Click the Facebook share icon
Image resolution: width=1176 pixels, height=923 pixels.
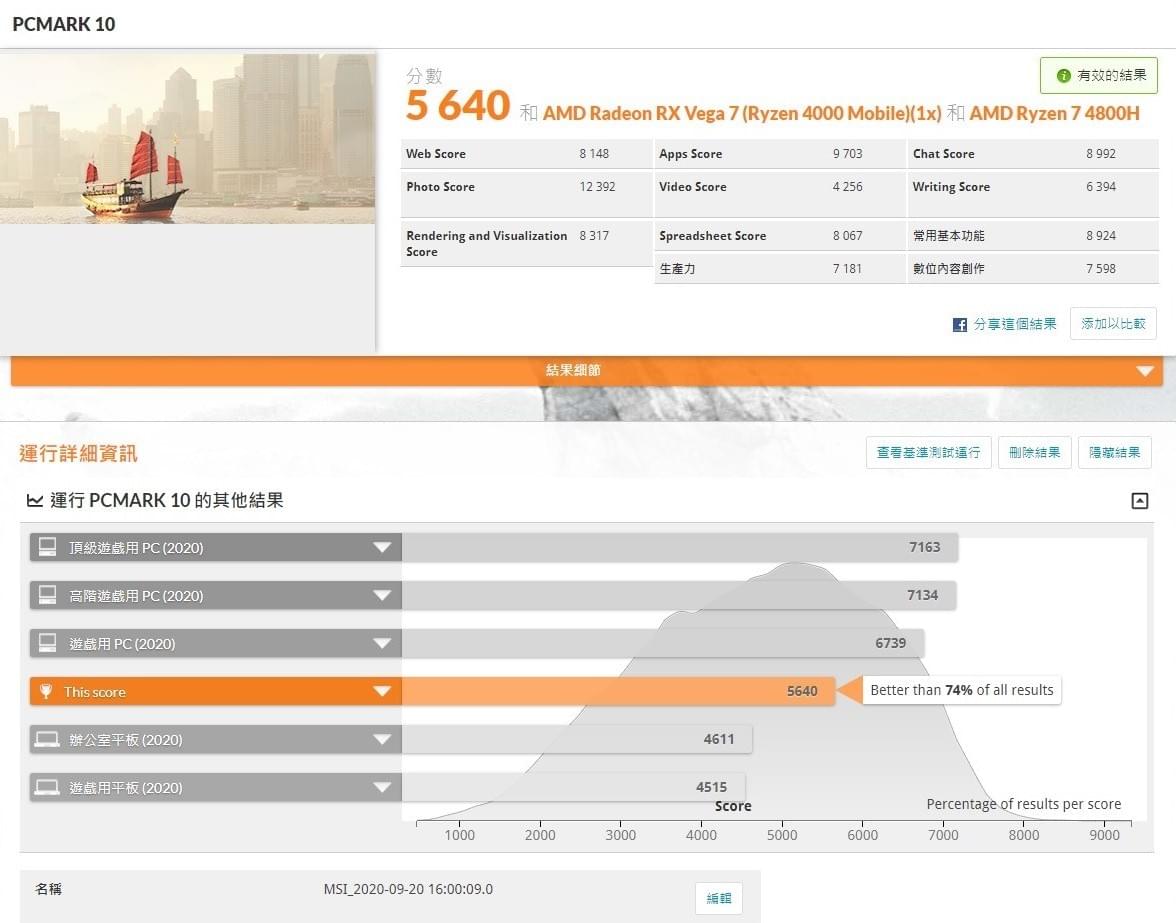[x=959, y=325]
